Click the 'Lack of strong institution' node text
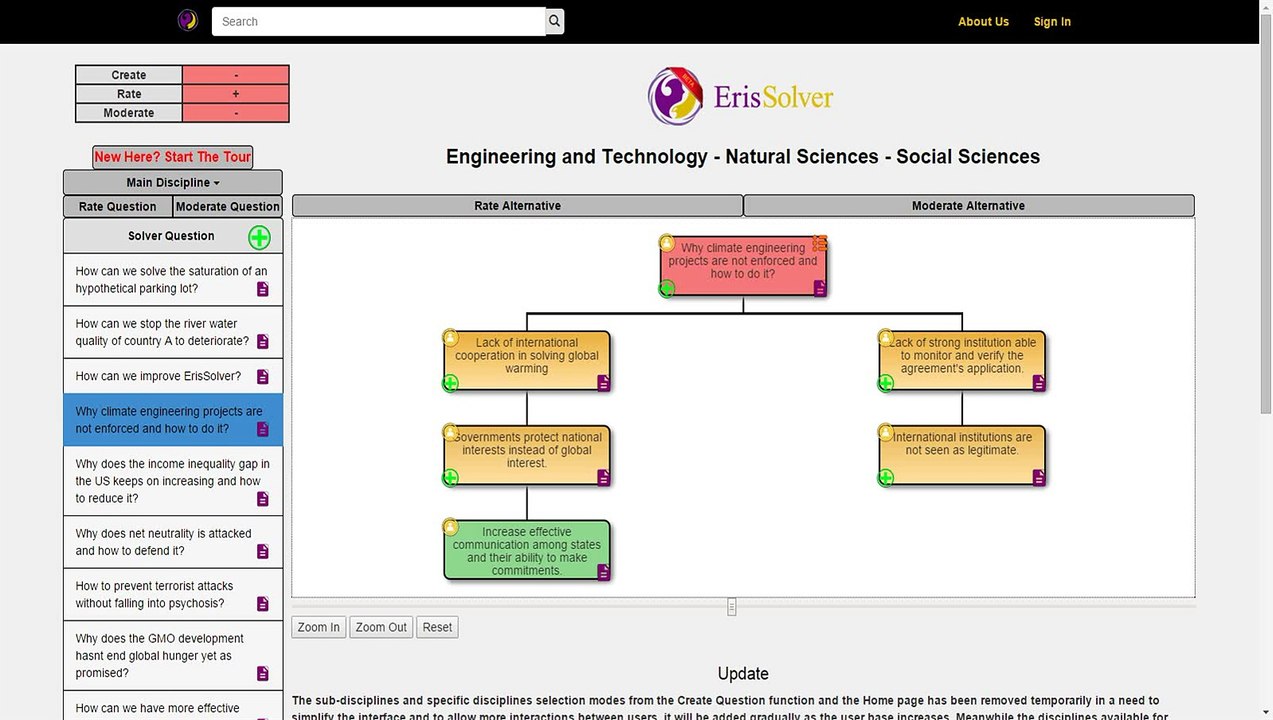Screen dimensions: 1273x720 pyautogui.click(x=962, y=355)
